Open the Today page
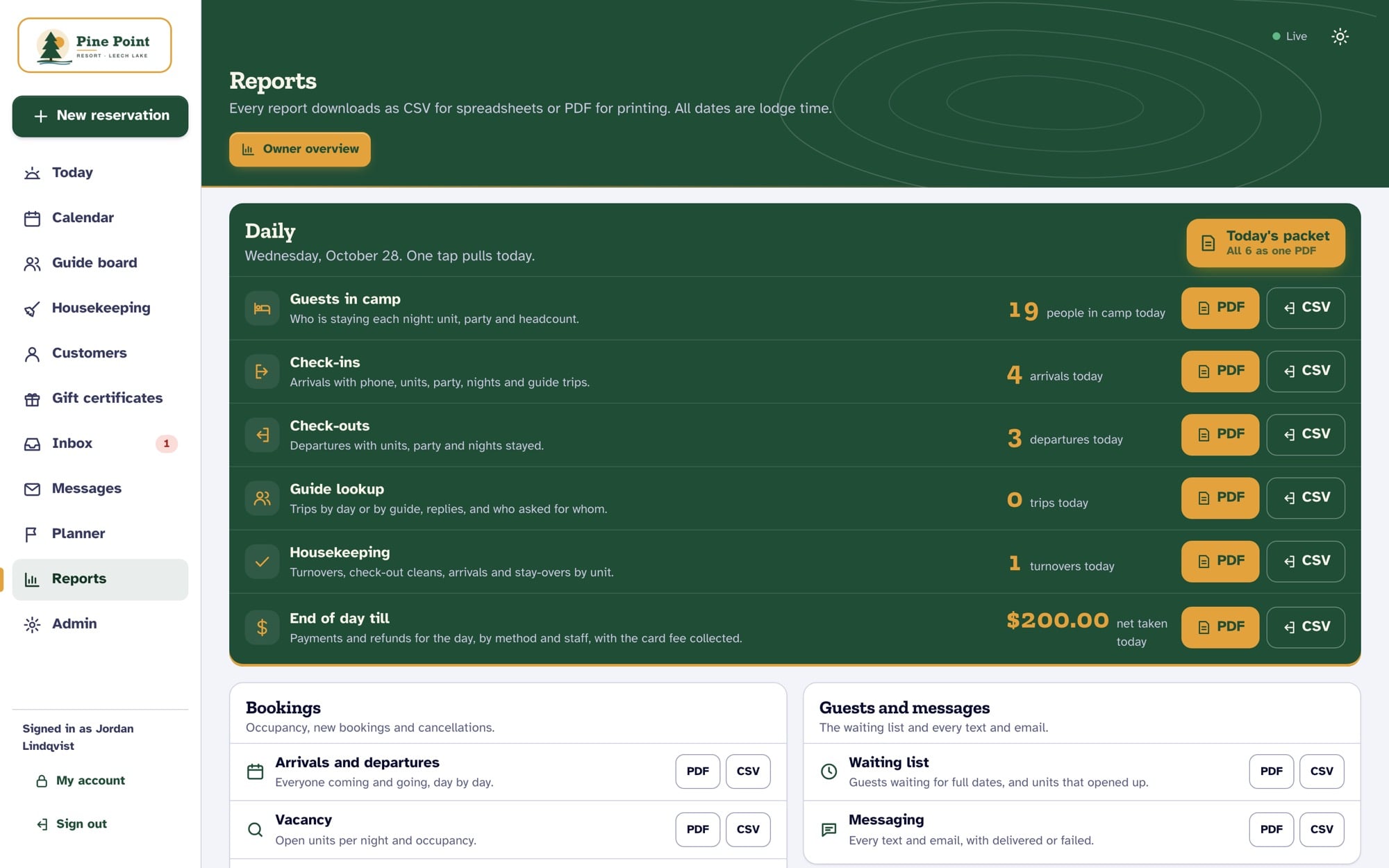This screenshot has width=1389, height=868. pos(100,172)
